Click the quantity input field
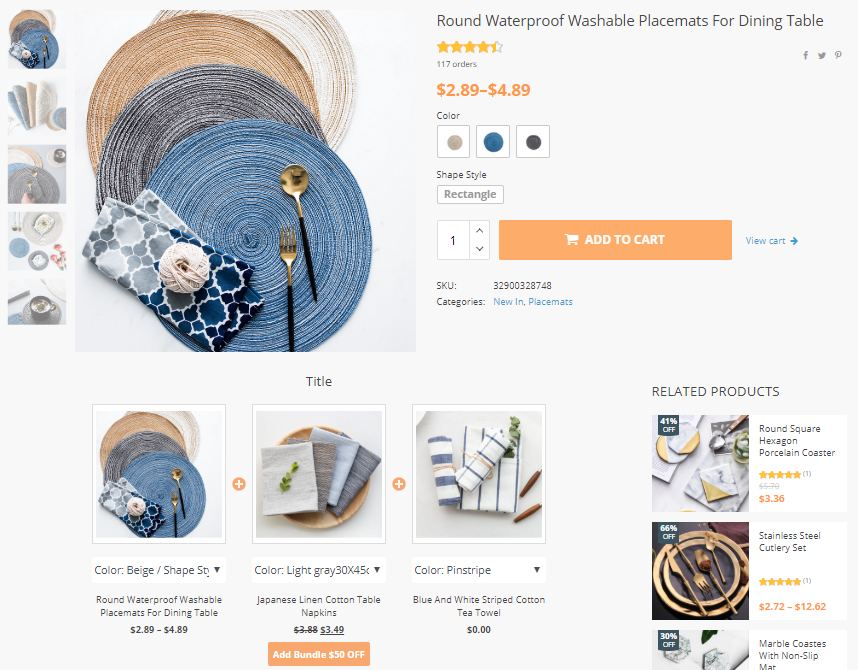This screenshot has width=858, height=670. pyautogui.click(x=453, y=240)
